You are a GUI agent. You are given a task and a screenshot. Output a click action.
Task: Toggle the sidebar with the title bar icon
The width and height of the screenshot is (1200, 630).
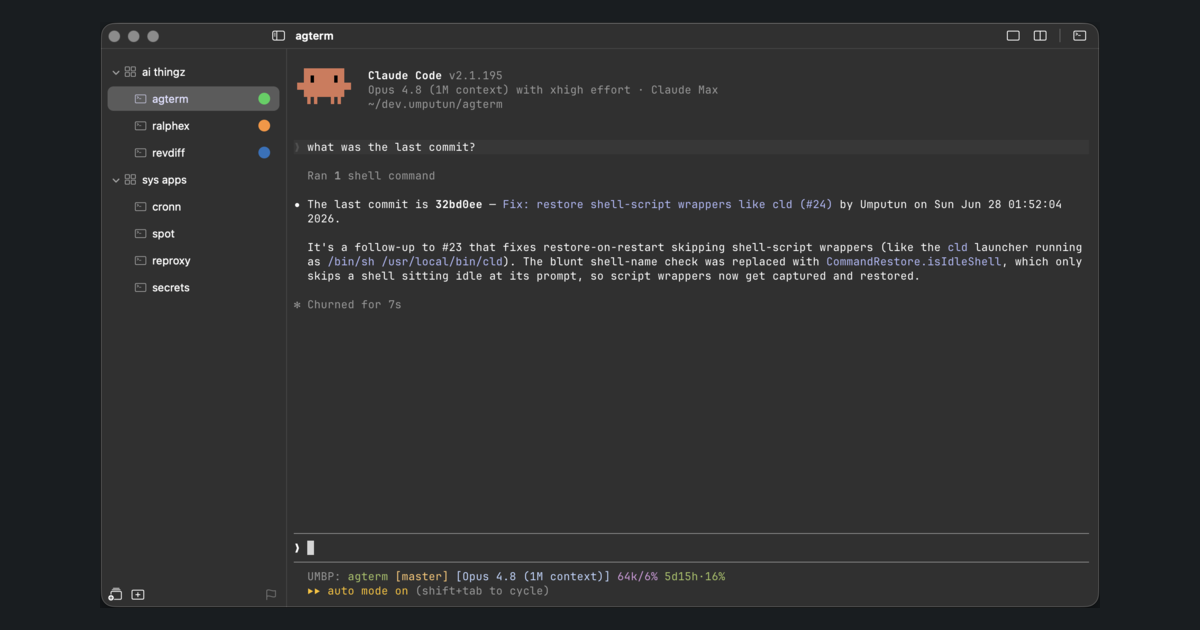coord(278,36)
